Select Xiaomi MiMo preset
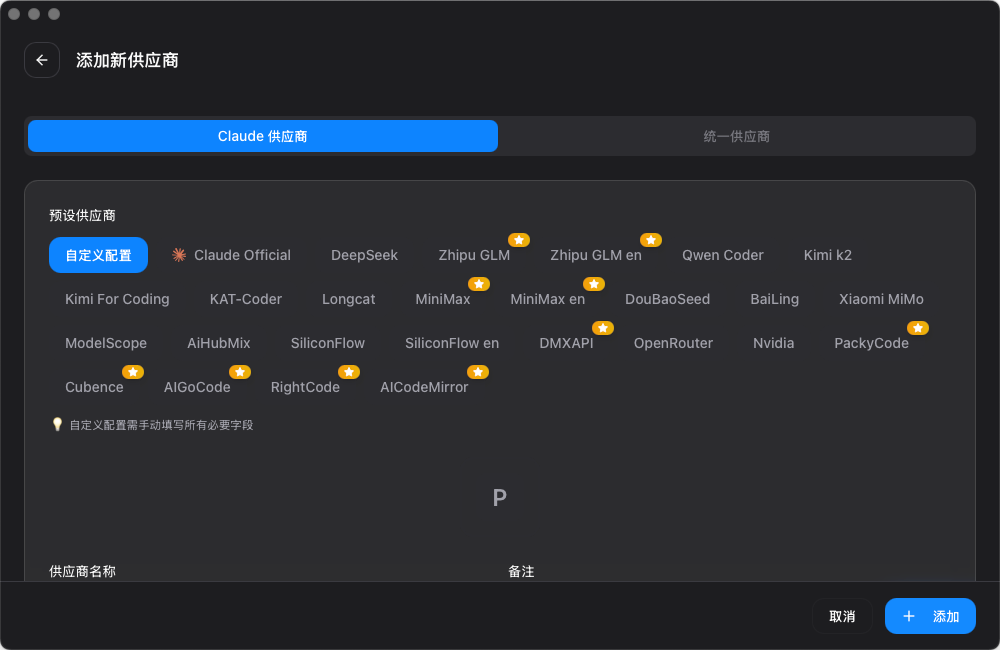1000x650 pixels. pos(881,299)
